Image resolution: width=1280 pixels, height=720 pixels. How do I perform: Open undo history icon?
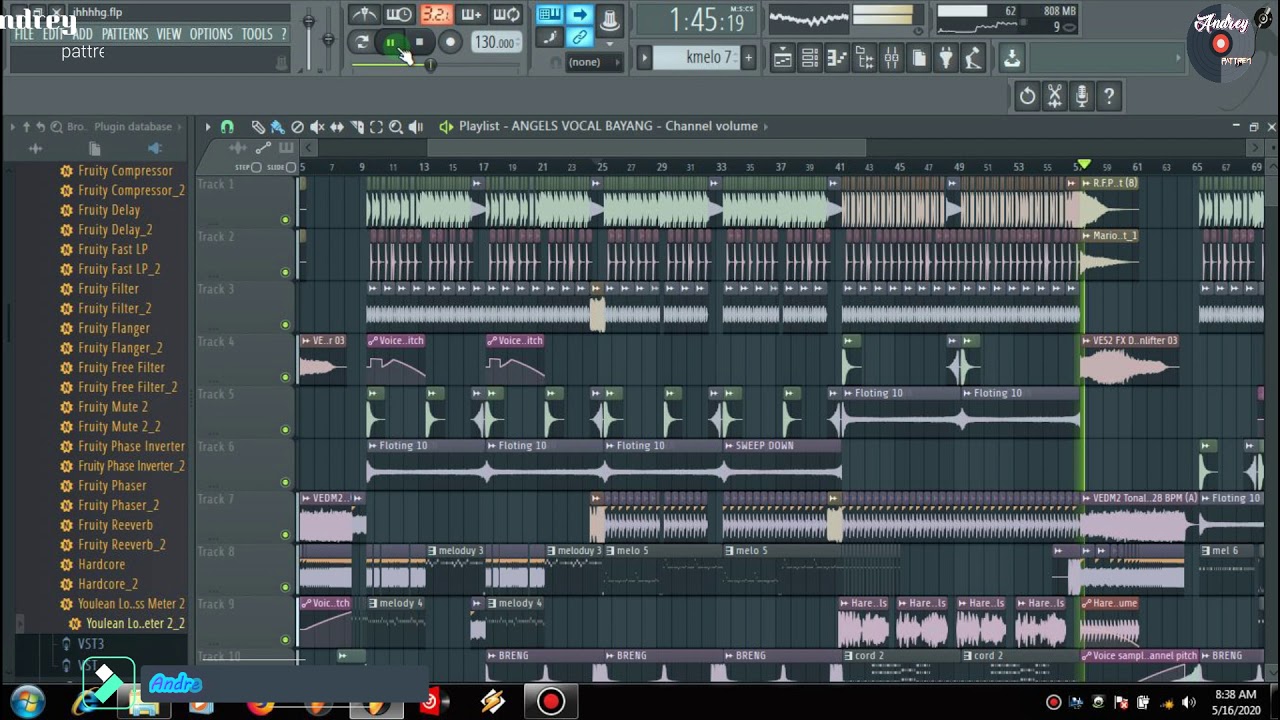point(1027,96)
